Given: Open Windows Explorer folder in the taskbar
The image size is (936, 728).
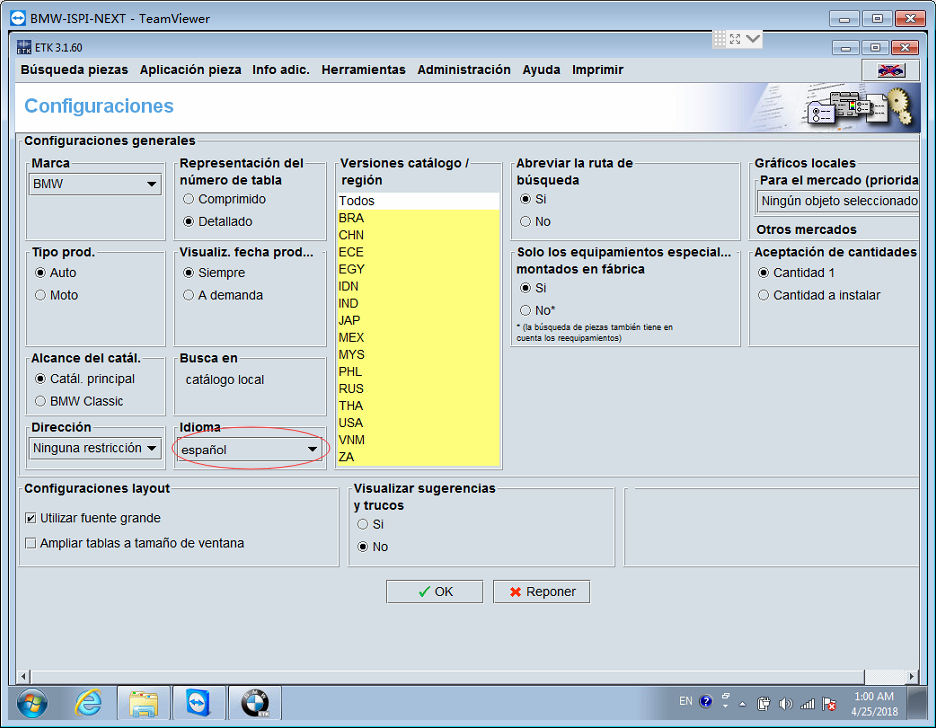Looking at the screenshot, I should click(143, 704).
